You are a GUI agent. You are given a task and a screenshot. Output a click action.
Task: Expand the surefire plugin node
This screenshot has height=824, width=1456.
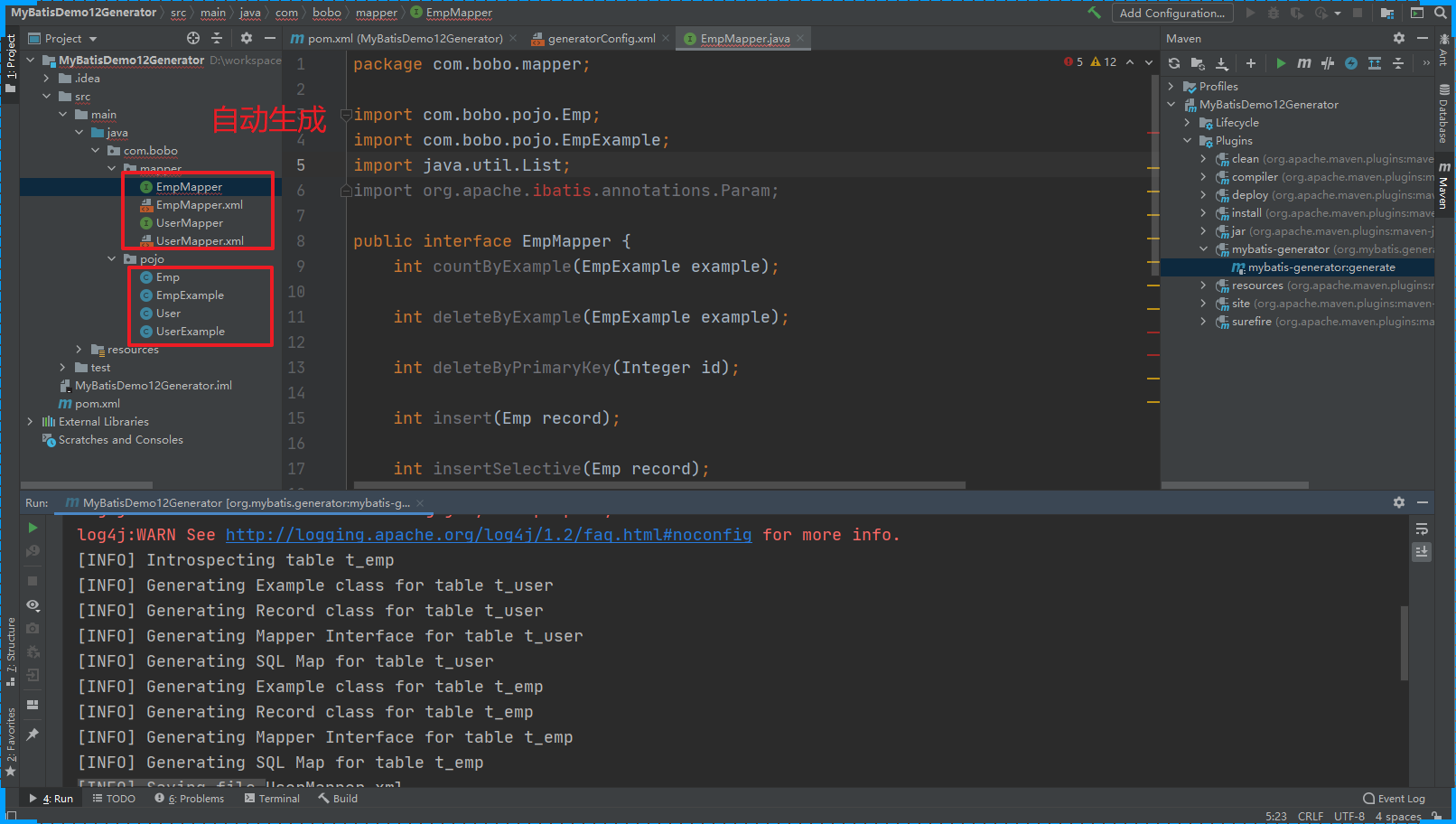click(1204, 322)
